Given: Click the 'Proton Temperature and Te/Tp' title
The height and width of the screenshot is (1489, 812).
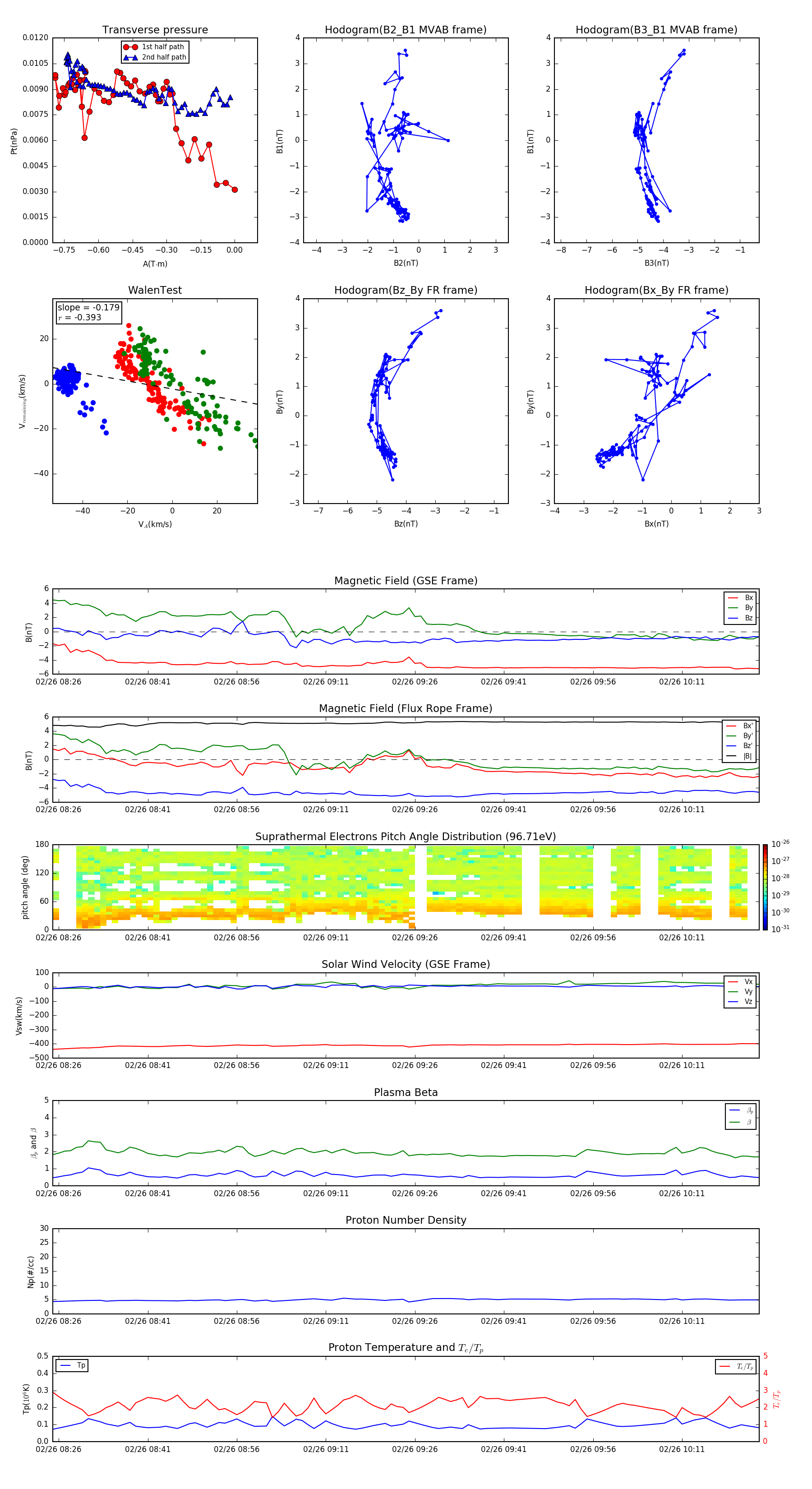Looking at the screenshot, I should coord(406,1348).
